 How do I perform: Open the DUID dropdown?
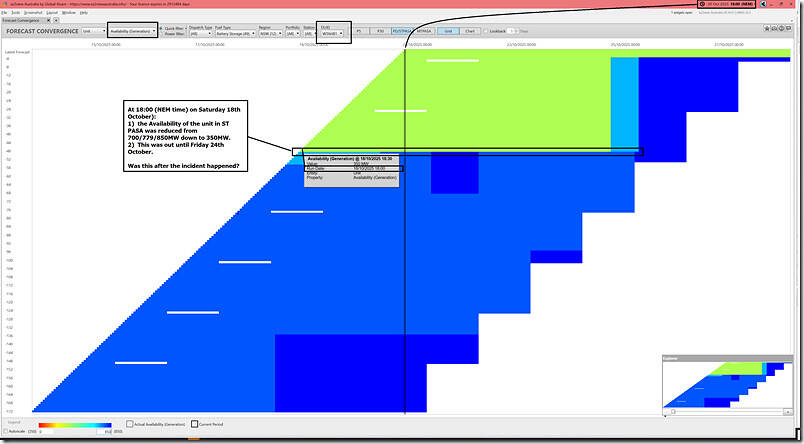pos(331,33)
